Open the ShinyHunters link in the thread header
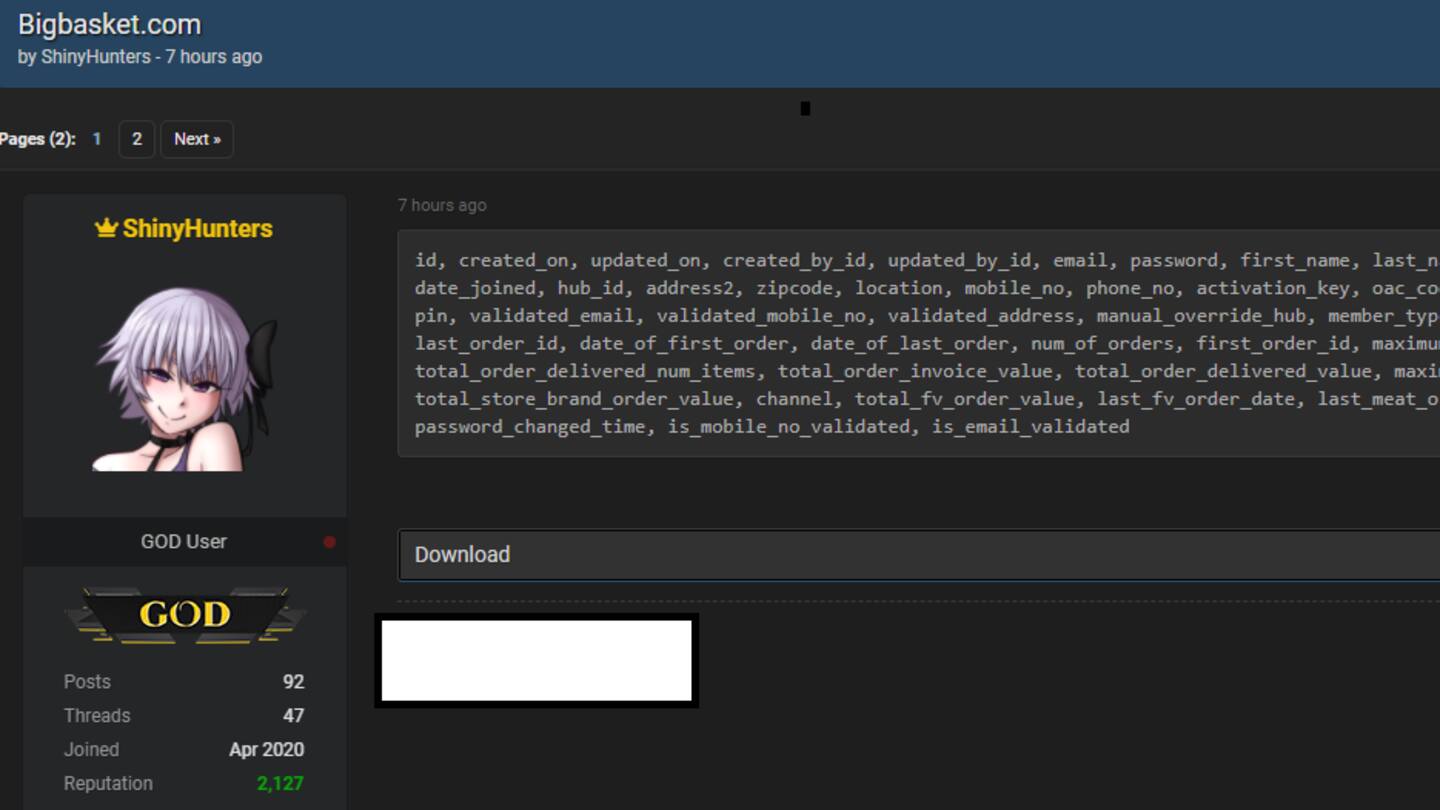1440x810 pixels. coord(96,57)
